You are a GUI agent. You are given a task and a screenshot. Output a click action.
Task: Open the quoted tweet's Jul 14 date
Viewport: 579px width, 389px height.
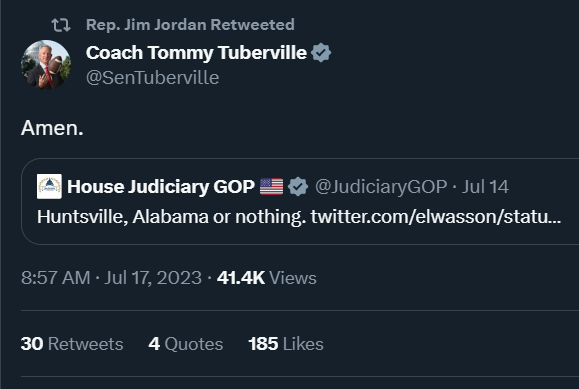tap(485, 187)
